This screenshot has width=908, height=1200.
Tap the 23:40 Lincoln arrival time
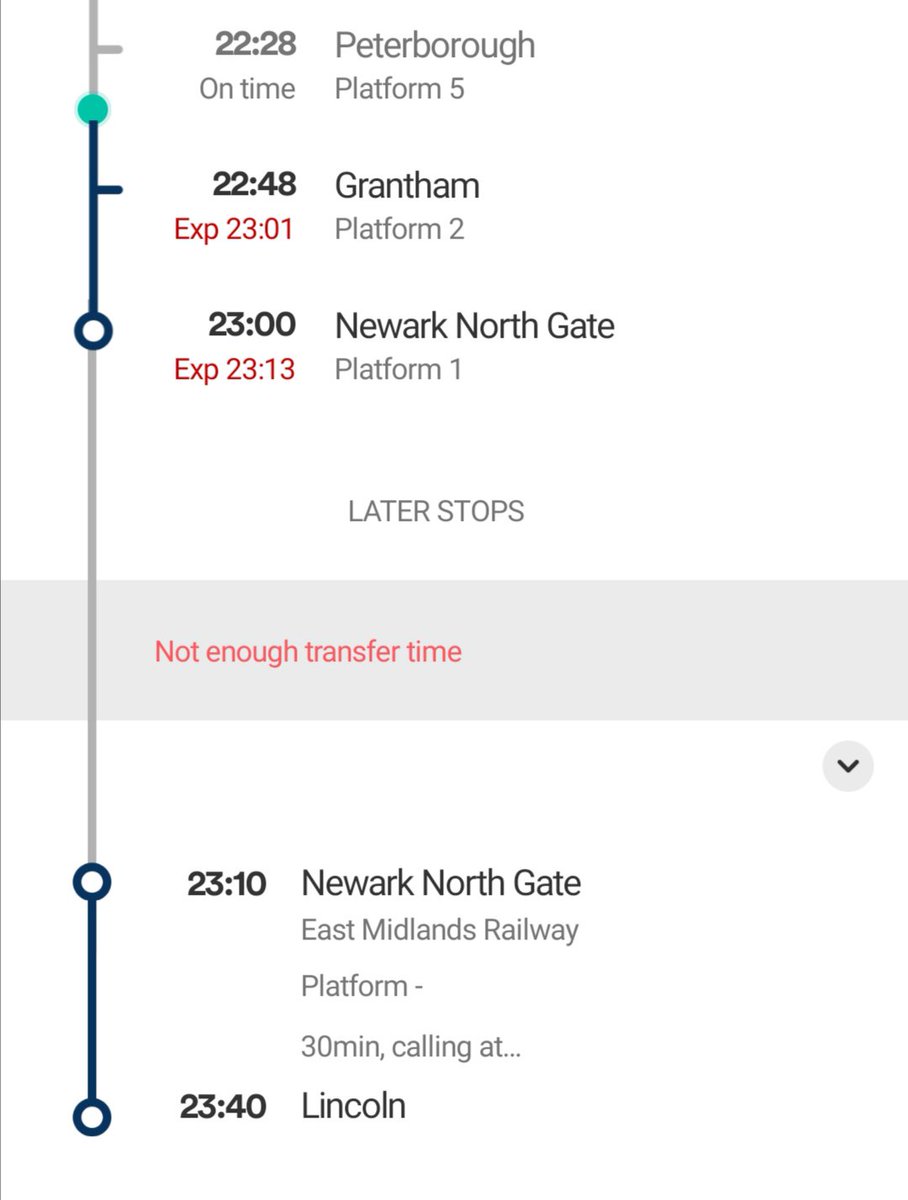(x=223, y=1107)
